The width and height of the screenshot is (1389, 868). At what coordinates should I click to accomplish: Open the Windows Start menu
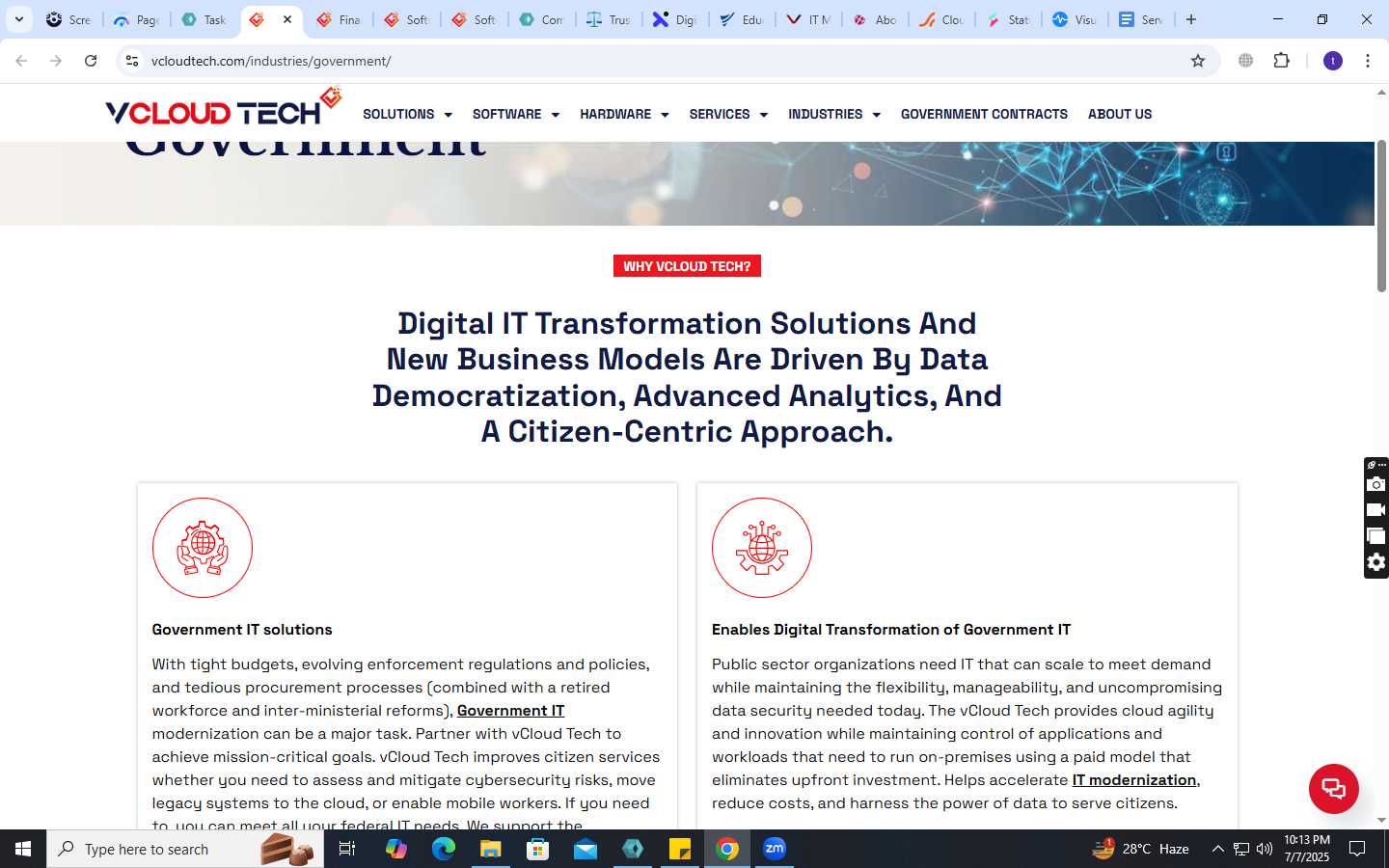(x=23, y=849)
